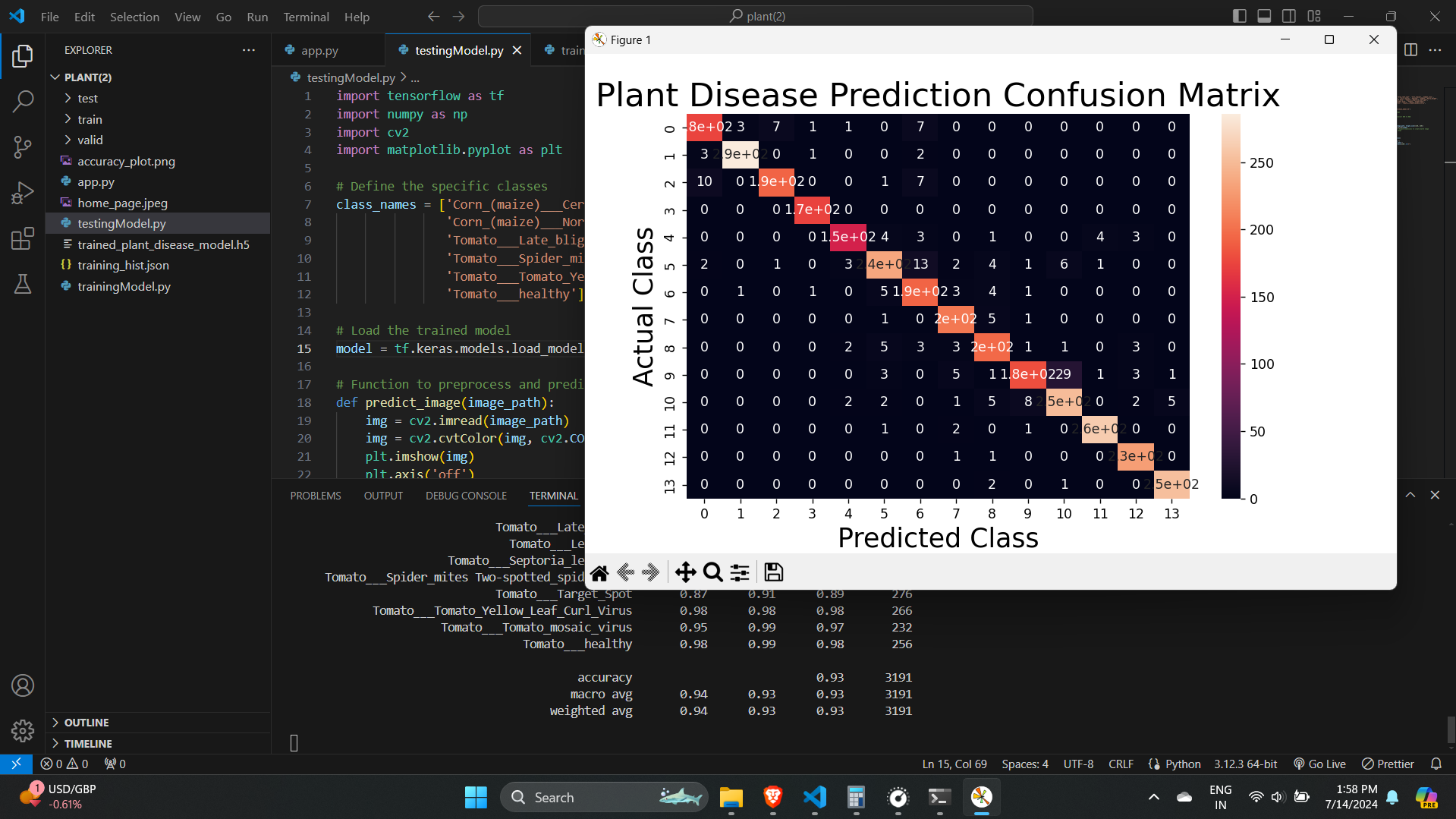1456x819 pixels.
Task: Click the matplotlib Pan tool icon
Action: pos(685,572)
